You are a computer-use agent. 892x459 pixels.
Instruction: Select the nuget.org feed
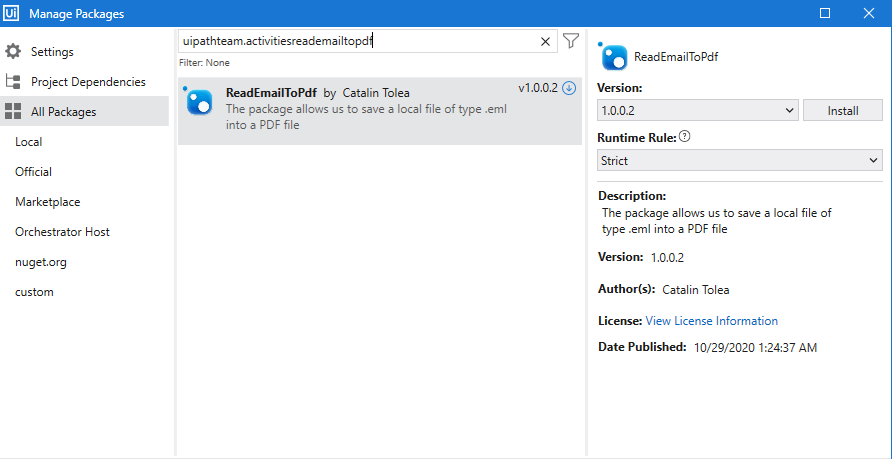coord(41,262)
